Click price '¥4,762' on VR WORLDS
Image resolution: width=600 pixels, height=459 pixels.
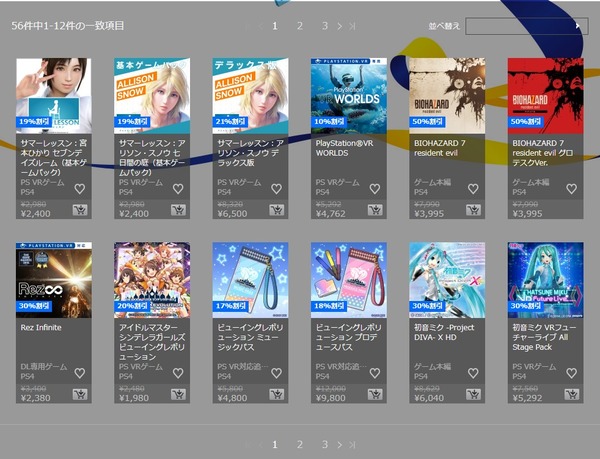(x=331, y=214)
